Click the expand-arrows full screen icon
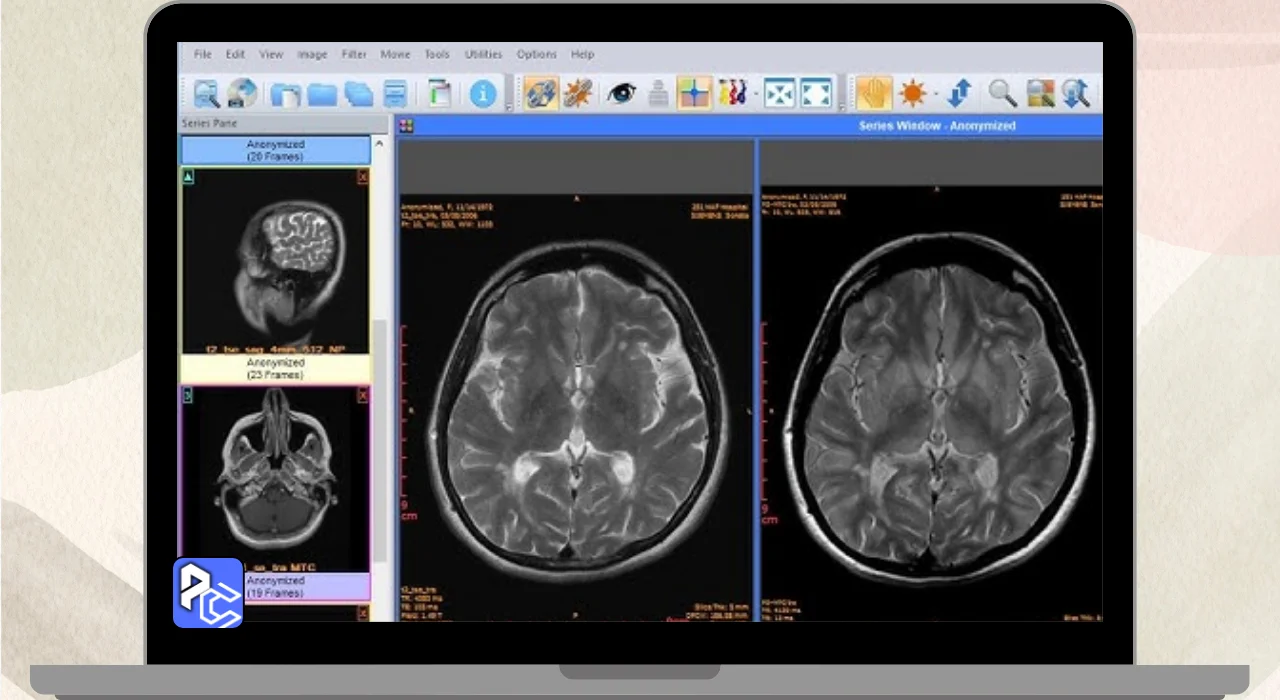The image size is (1280, 700). pos(816,94)
